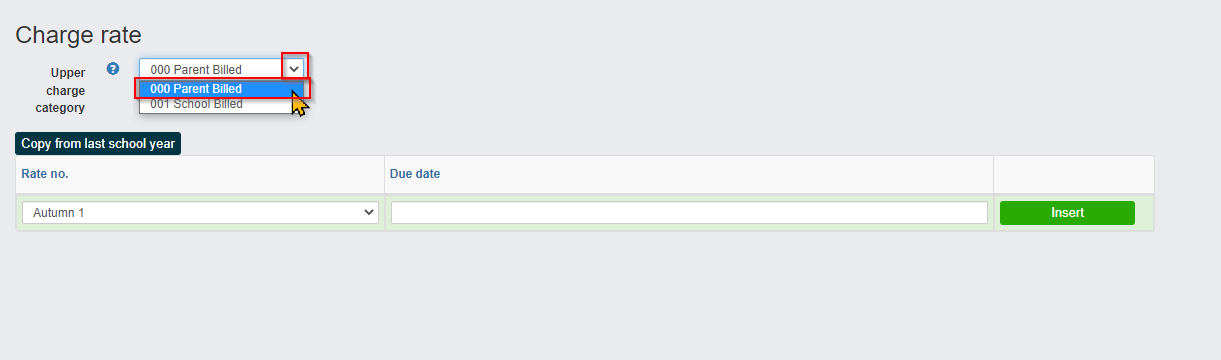Click the blue question mark help icon
The width and height of the screenshot is (1221, 360).
coord(113,70)
